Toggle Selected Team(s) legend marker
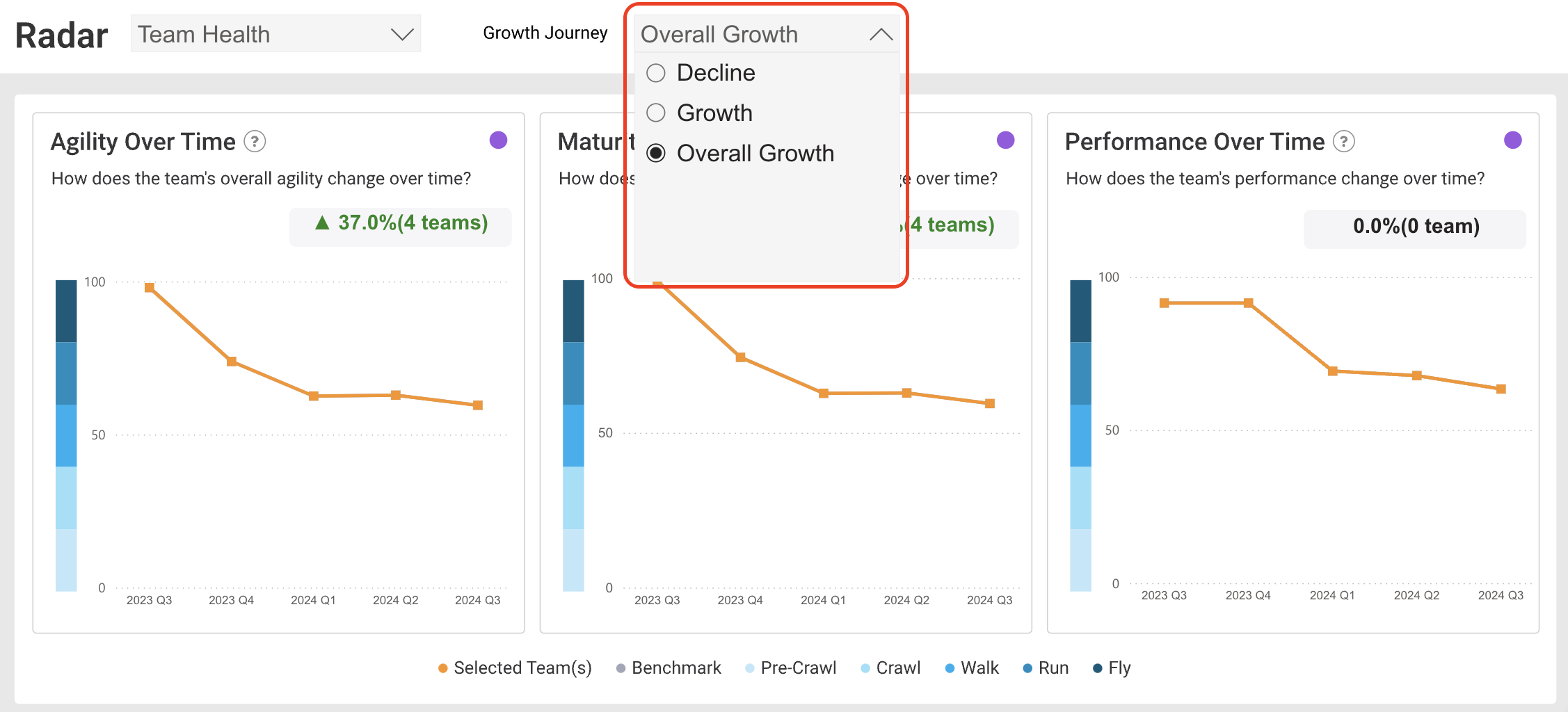1568x712 pixels. (442, 668)
